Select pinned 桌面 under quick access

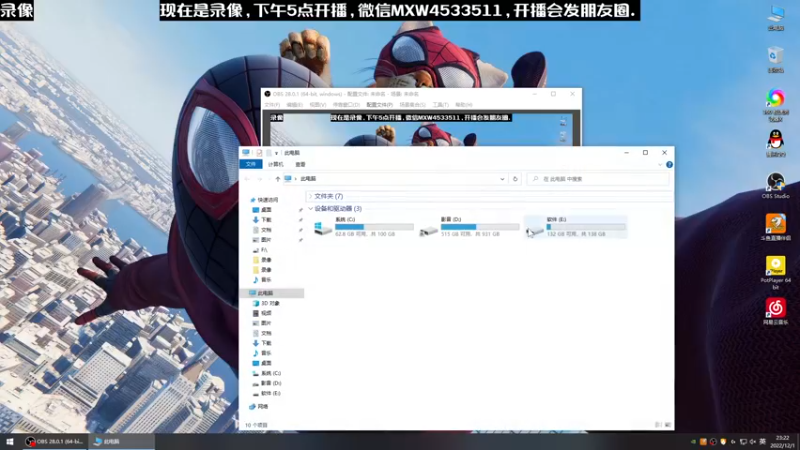[262, 210]
